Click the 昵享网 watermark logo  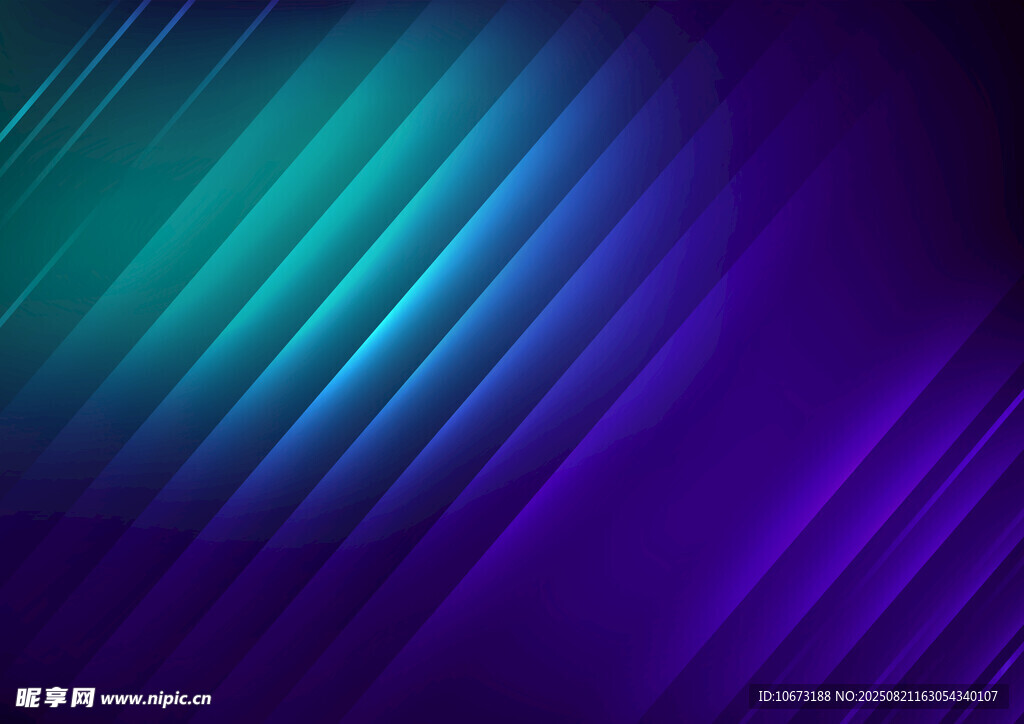[x=55, y=697]
